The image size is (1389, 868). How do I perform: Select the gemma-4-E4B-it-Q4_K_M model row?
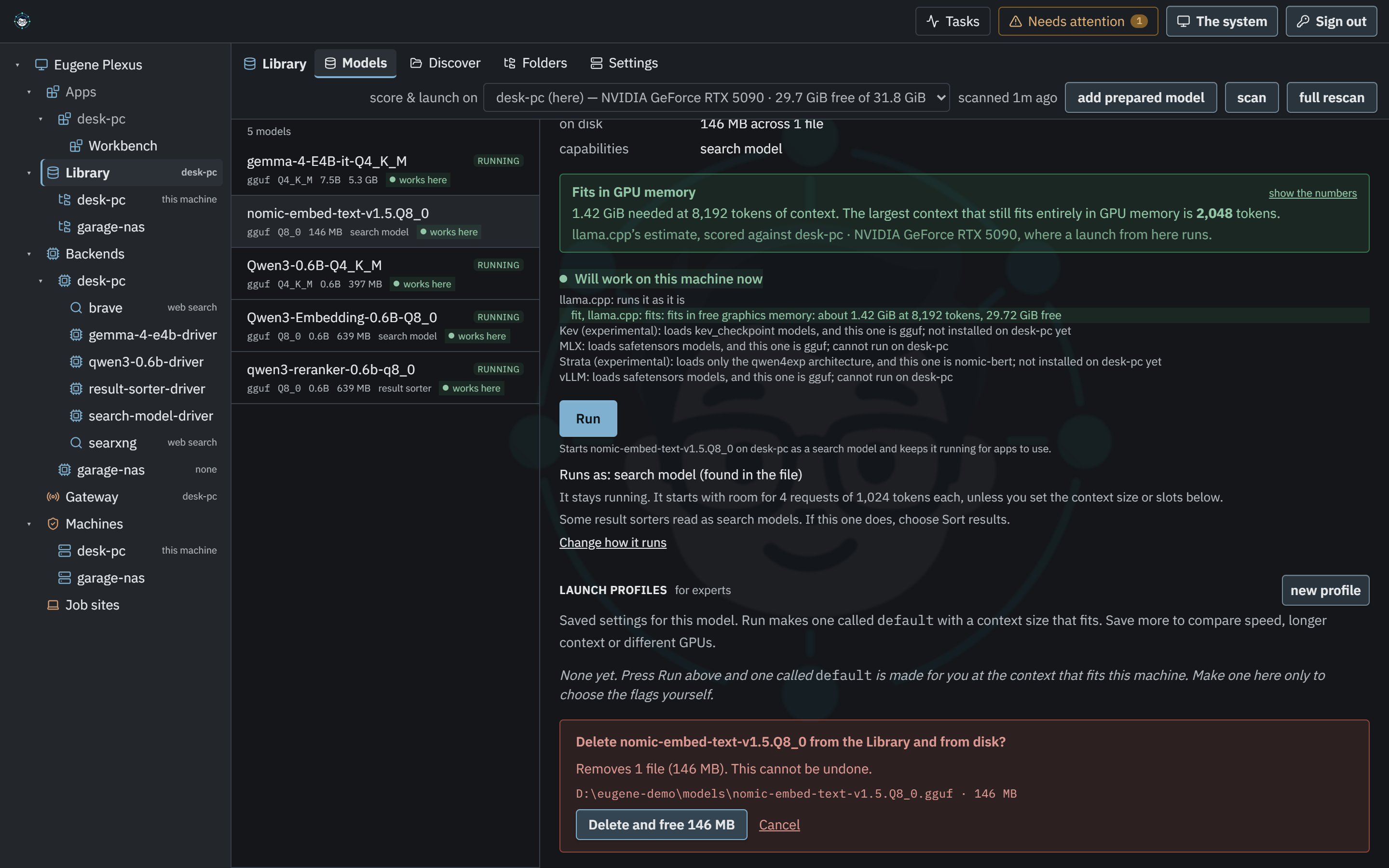pos(385,169)
